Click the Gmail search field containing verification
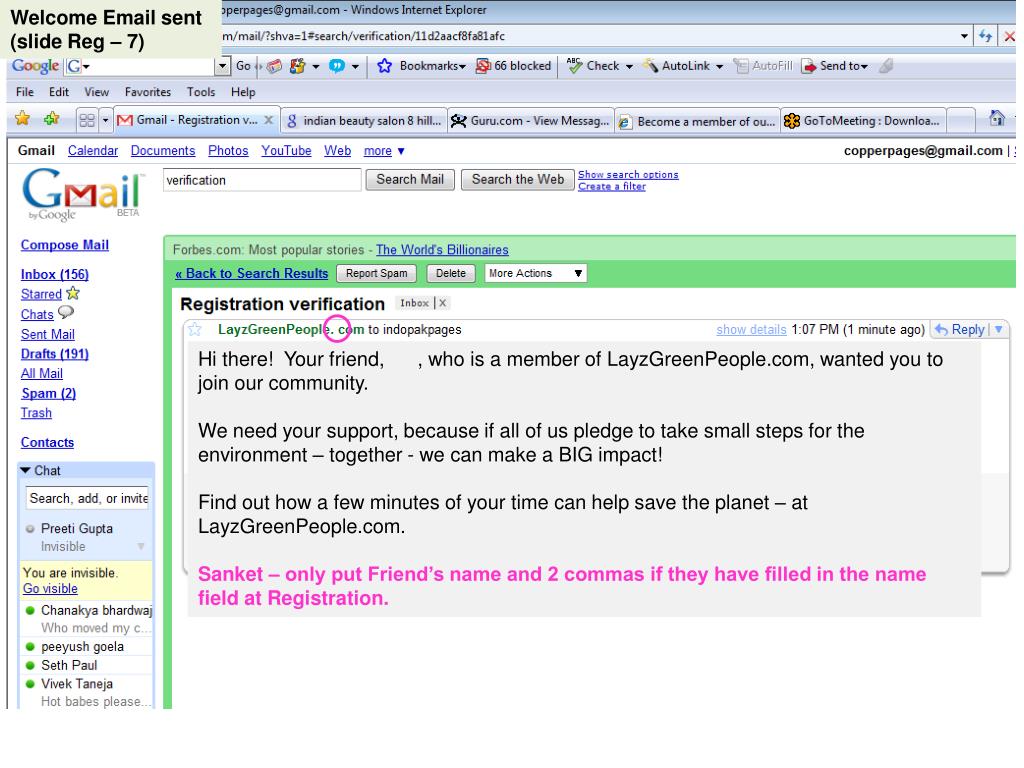The height and width of the screenshot is (768, 1024). (x=262, y=180)
